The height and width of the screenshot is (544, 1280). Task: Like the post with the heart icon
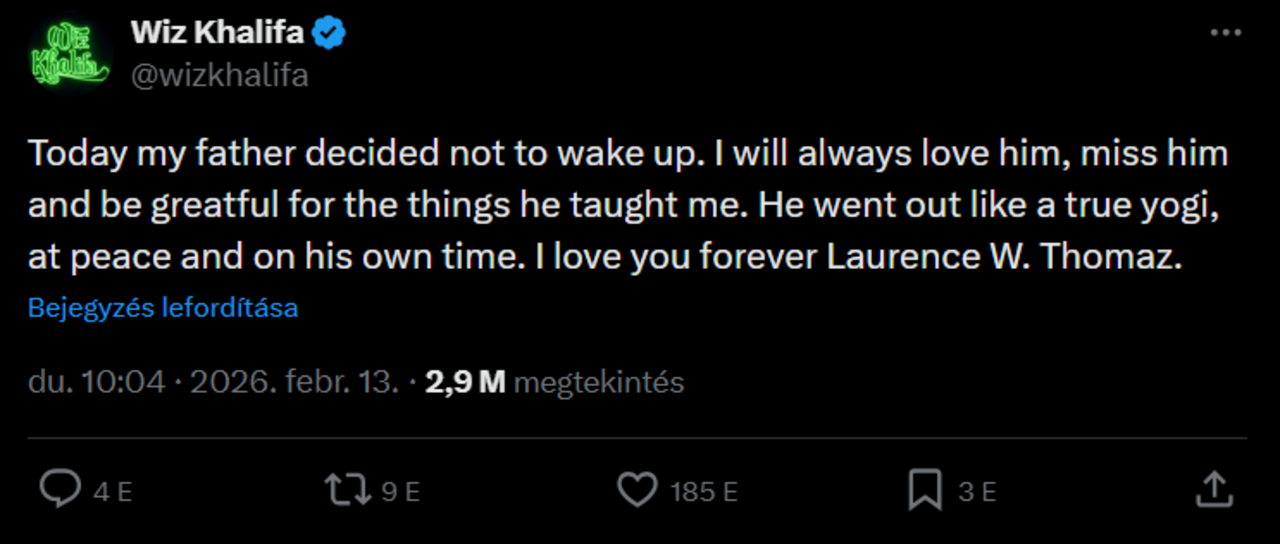635,490
